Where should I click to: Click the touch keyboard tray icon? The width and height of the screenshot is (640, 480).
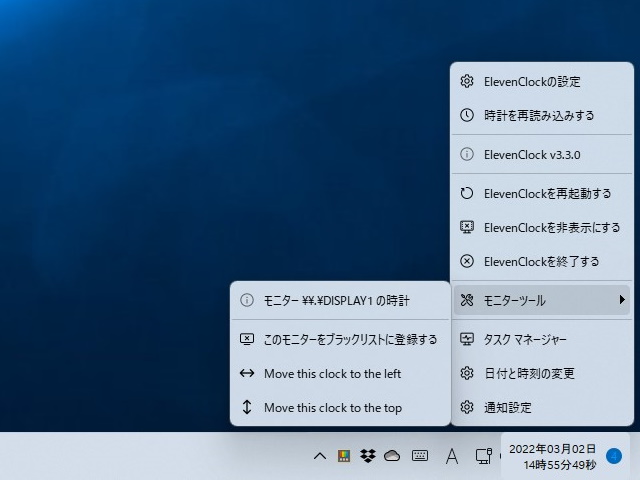[x=420, y=456]
